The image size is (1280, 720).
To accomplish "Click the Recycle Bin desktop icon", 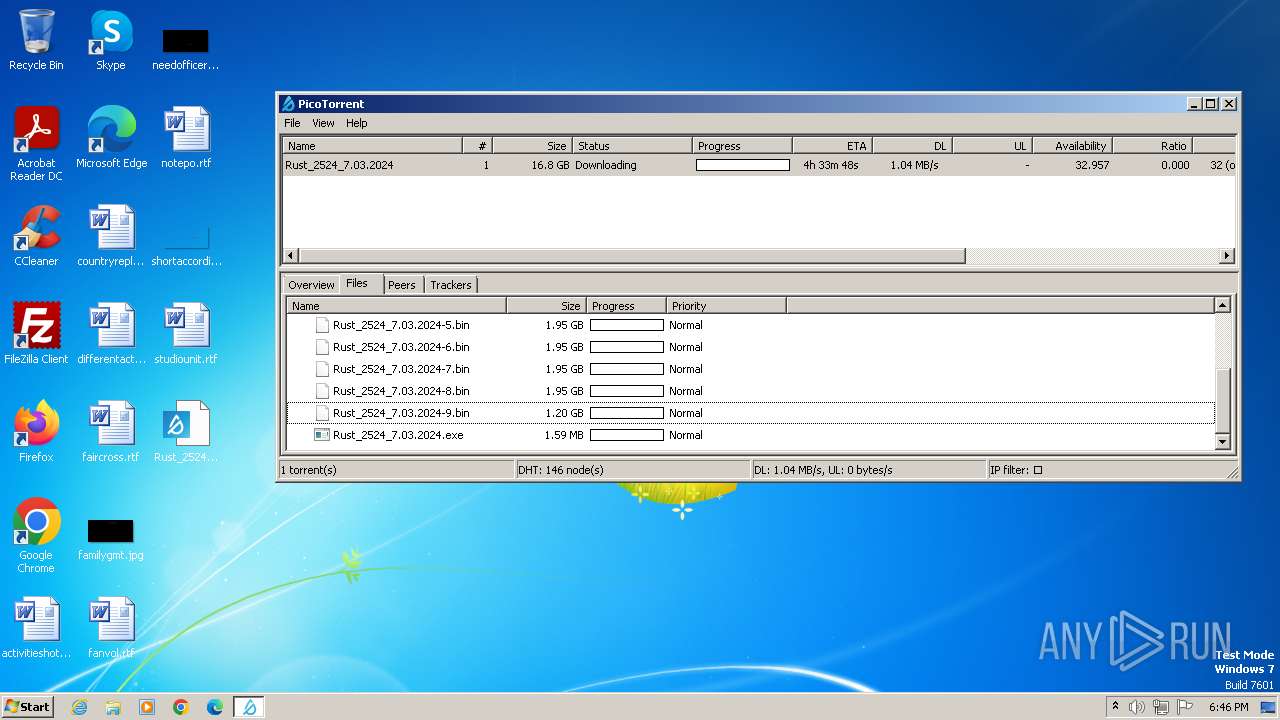I will pos(36,41).
